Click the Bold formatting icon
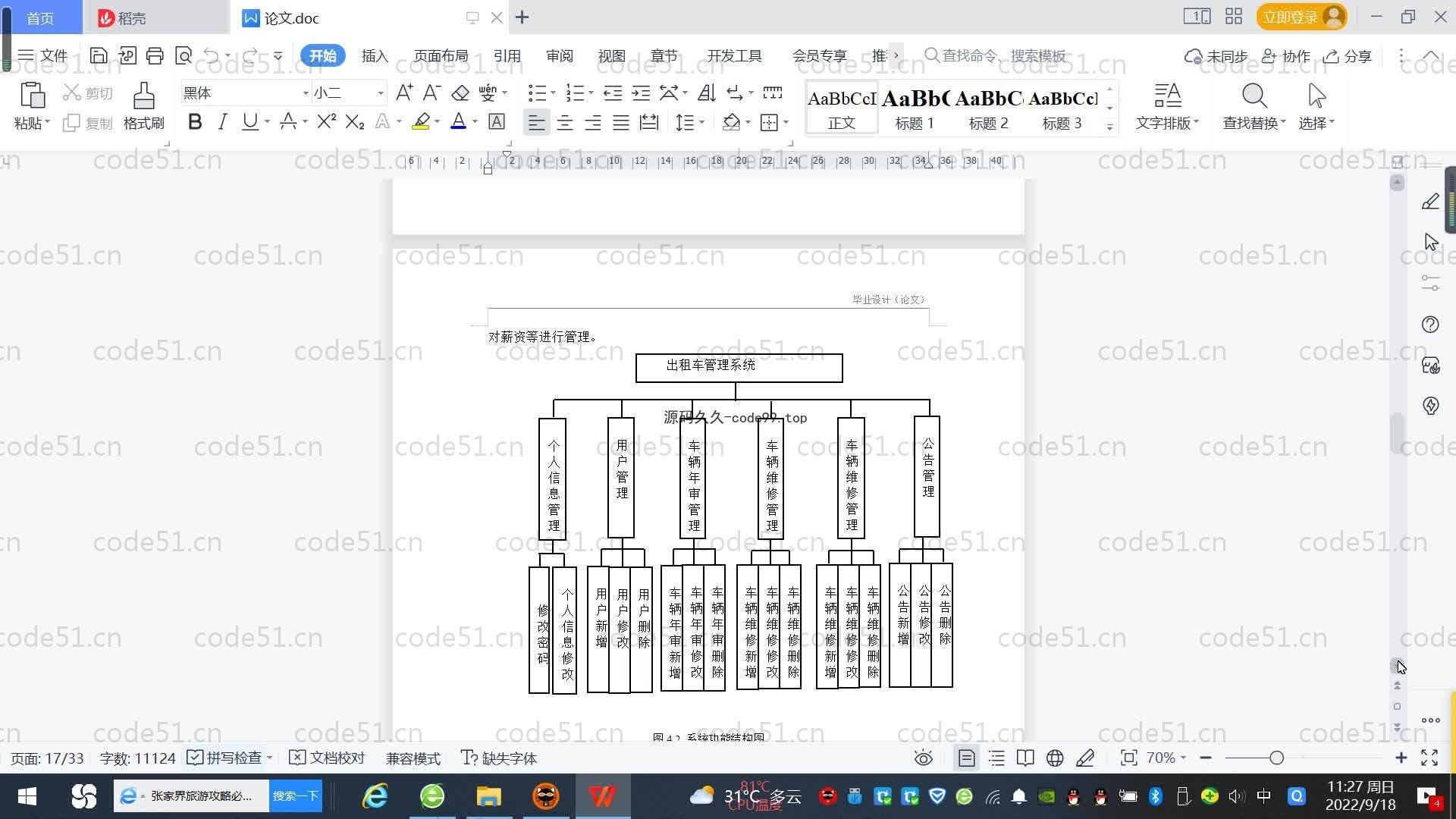 [195, 122]
